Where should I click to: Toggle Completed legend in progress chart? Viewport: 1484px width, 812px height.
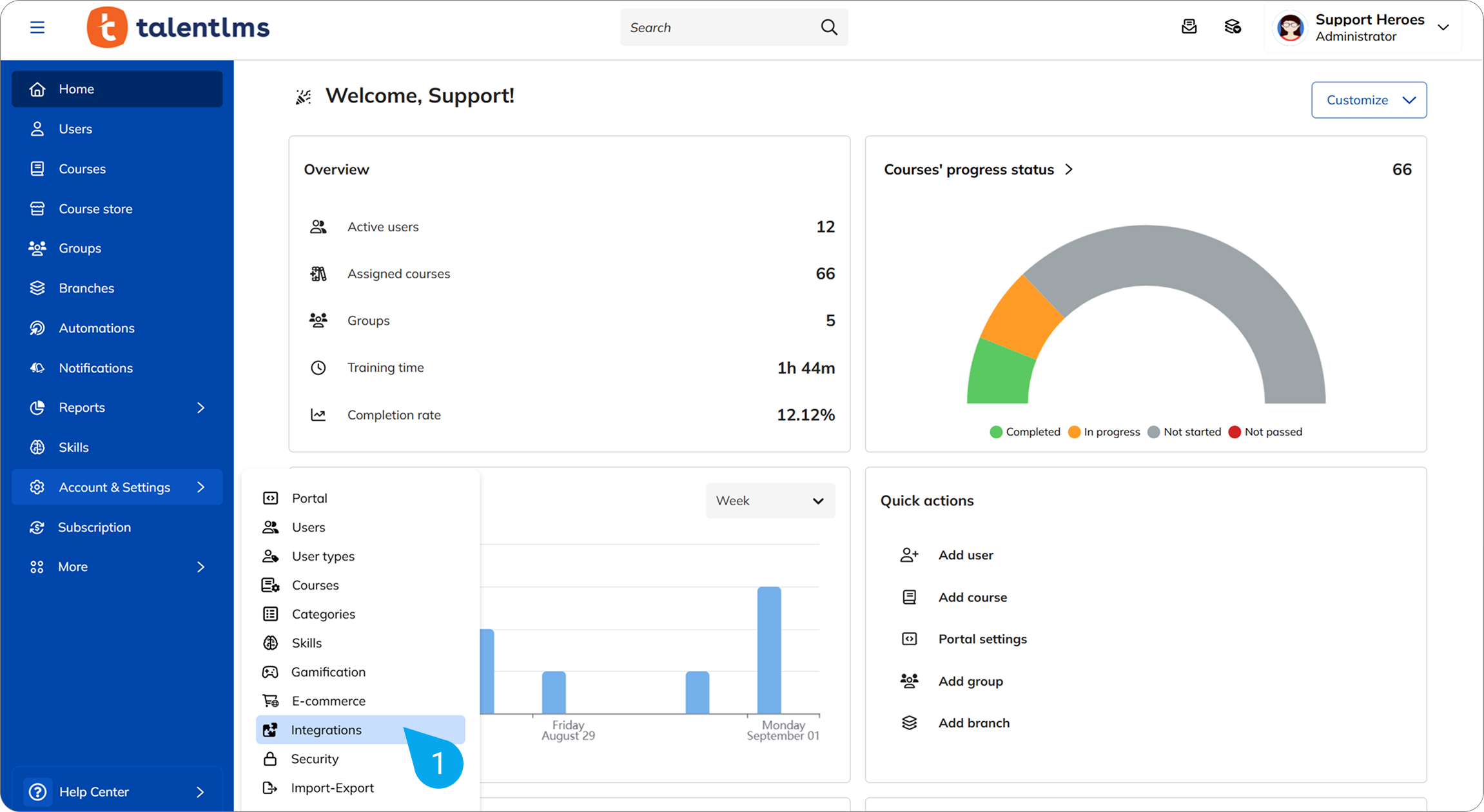[1025, 432]
